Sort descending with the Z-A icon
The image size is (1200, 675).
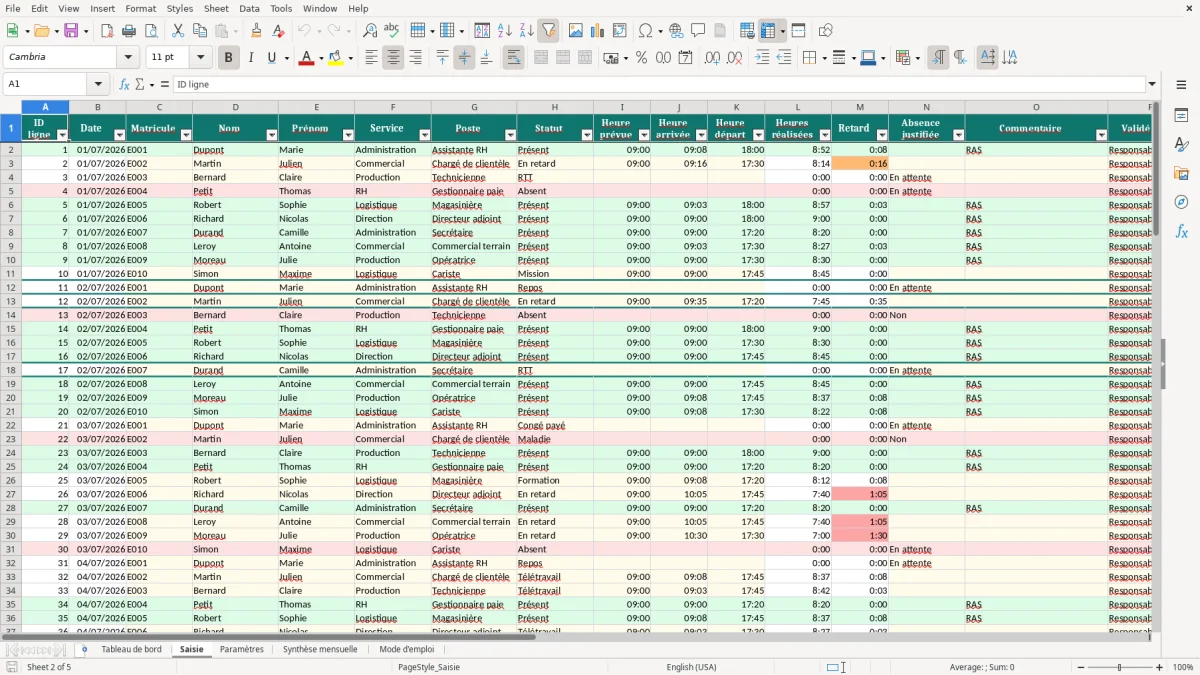point(527,31)
